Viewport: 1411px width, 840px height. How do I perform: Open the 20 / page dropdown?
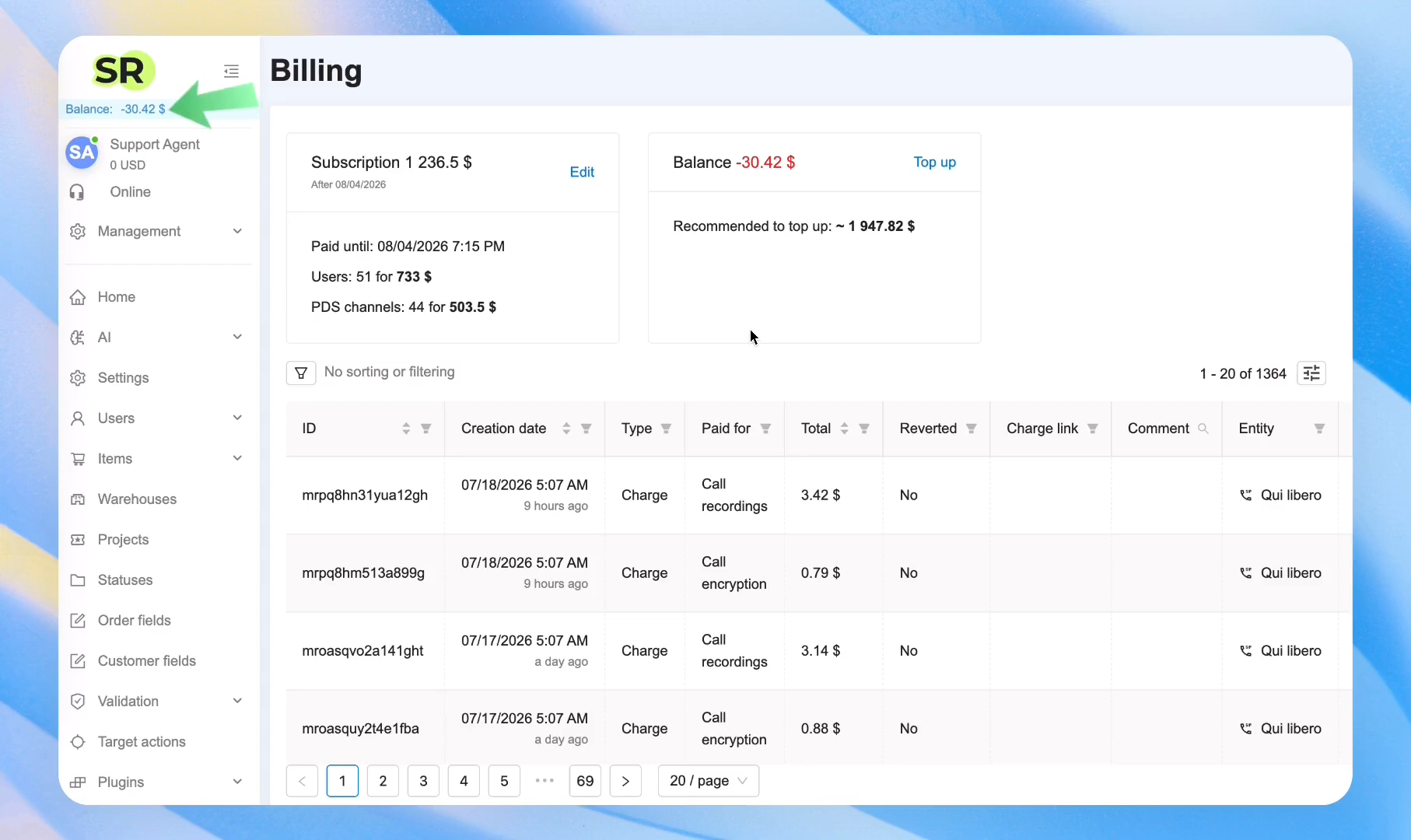(709, 781)
